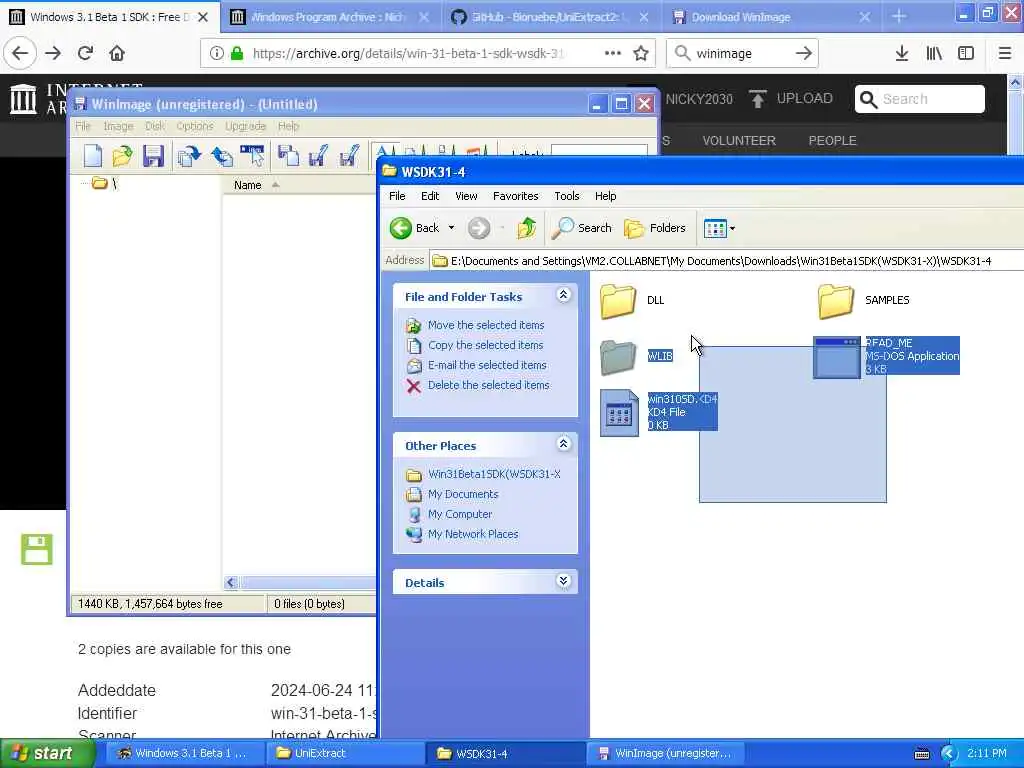Image resolution: width=1024 pixels, height=768 pixels.
Task: Click Firefox reload button
Action: pyautogui.click(x=85, y=53)
